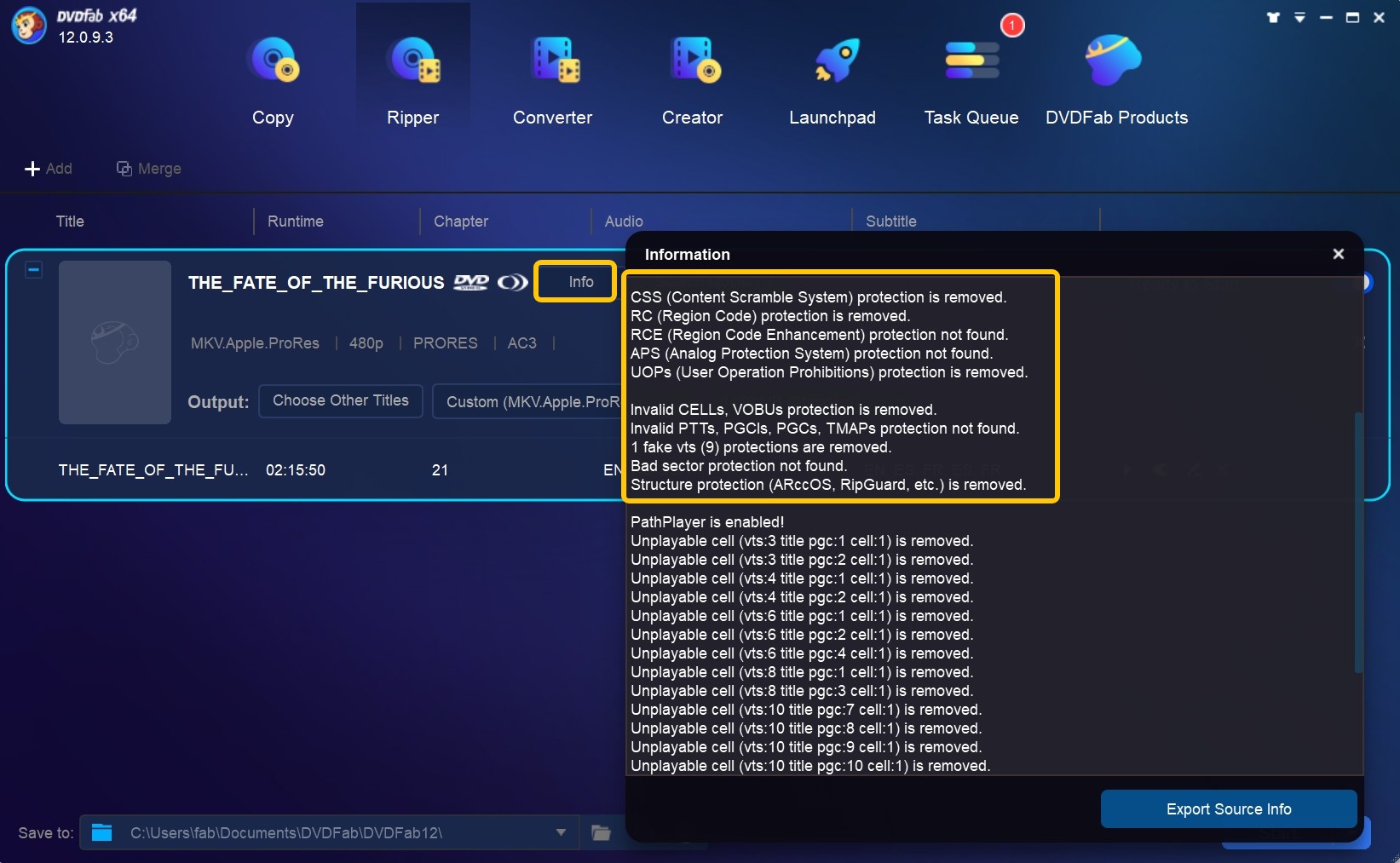Collapse THE_FATE_OF_THE_FURIOUS source with the minus toggle
The image size is (1400, 863).
(x=33, y=270)
